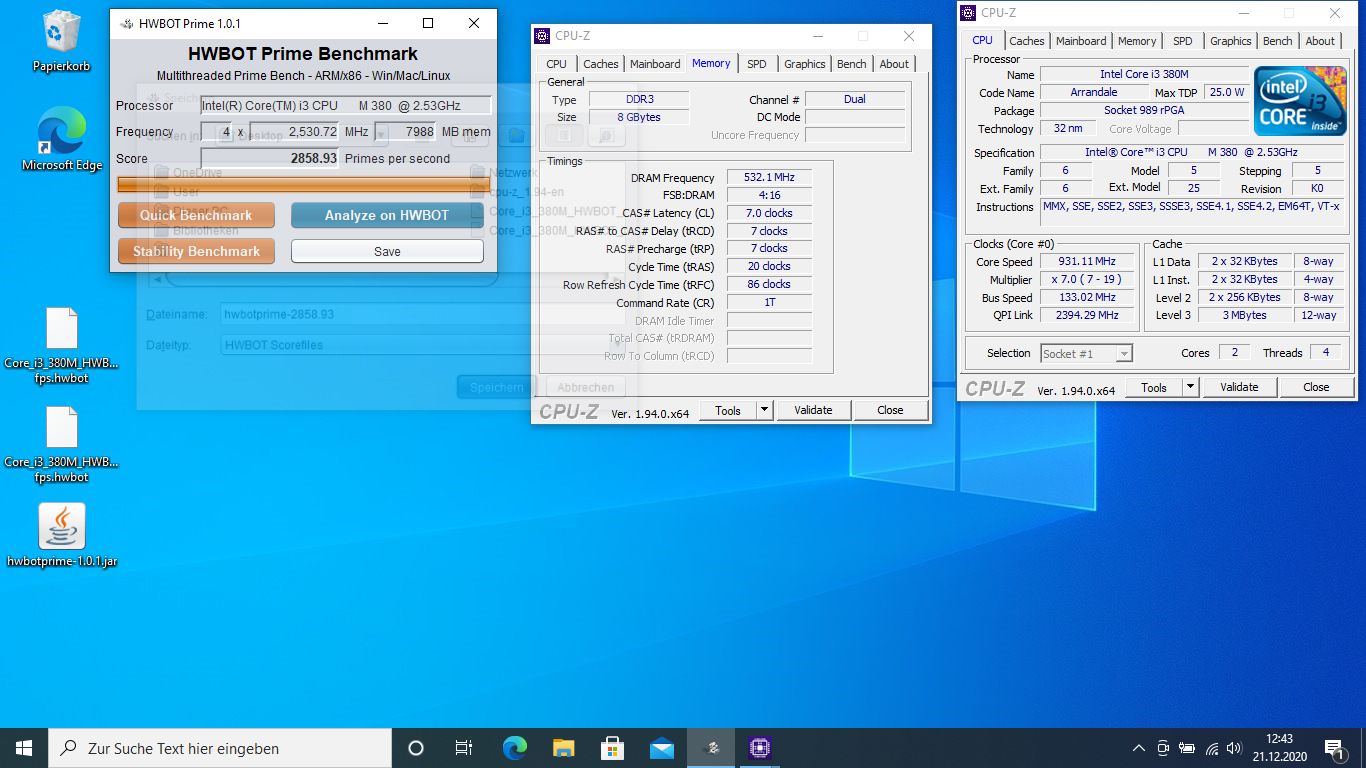Viewport: 1366px width, 768px height.
Task: Open the Papierkorb recycle bin desktop icon
Action: point(62,42)
